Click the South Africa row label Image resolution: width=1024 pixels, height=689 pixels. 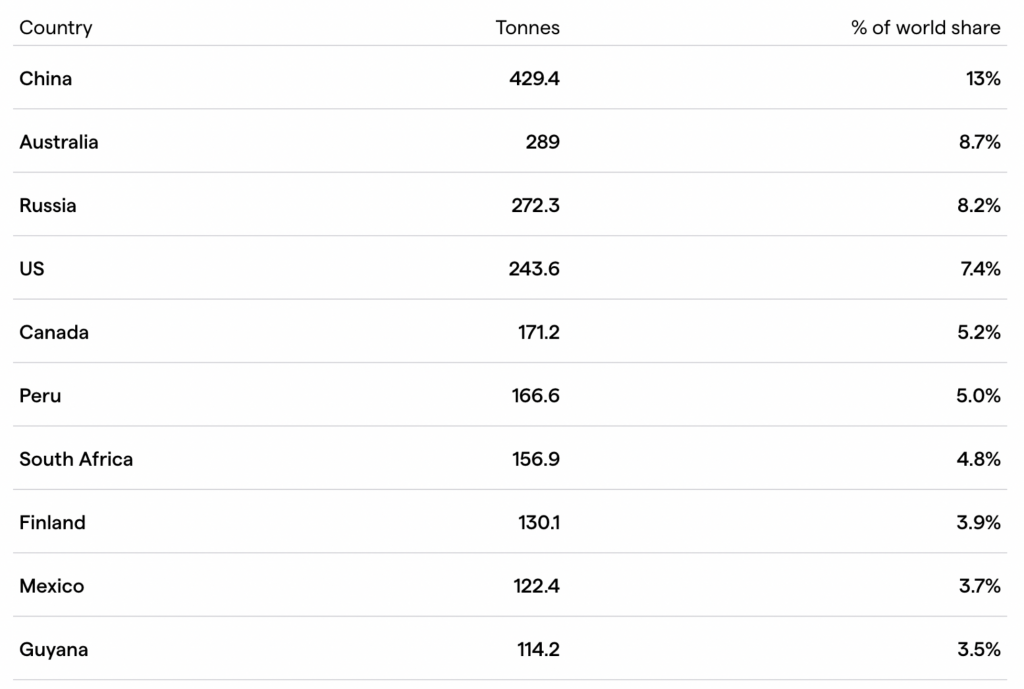click(x=76, y=458)
